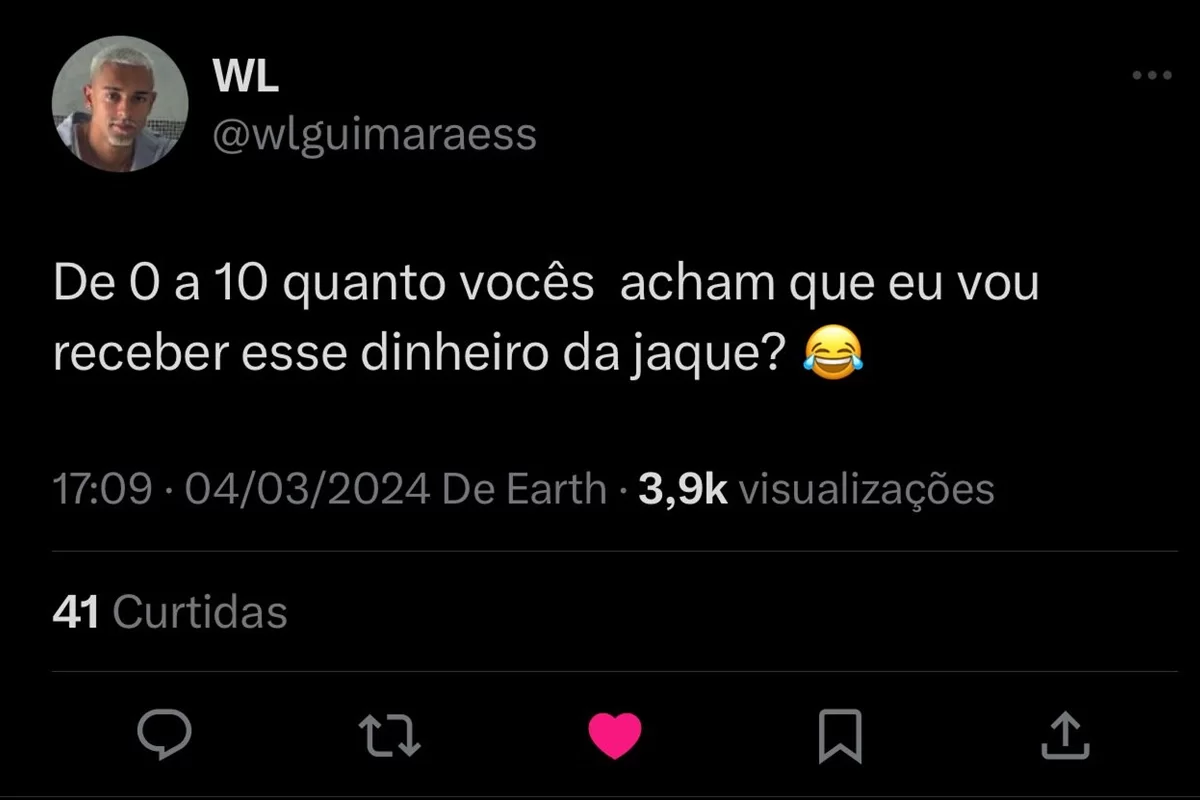Open the share upload icon
The image size is (1200, 800).
1065,735
